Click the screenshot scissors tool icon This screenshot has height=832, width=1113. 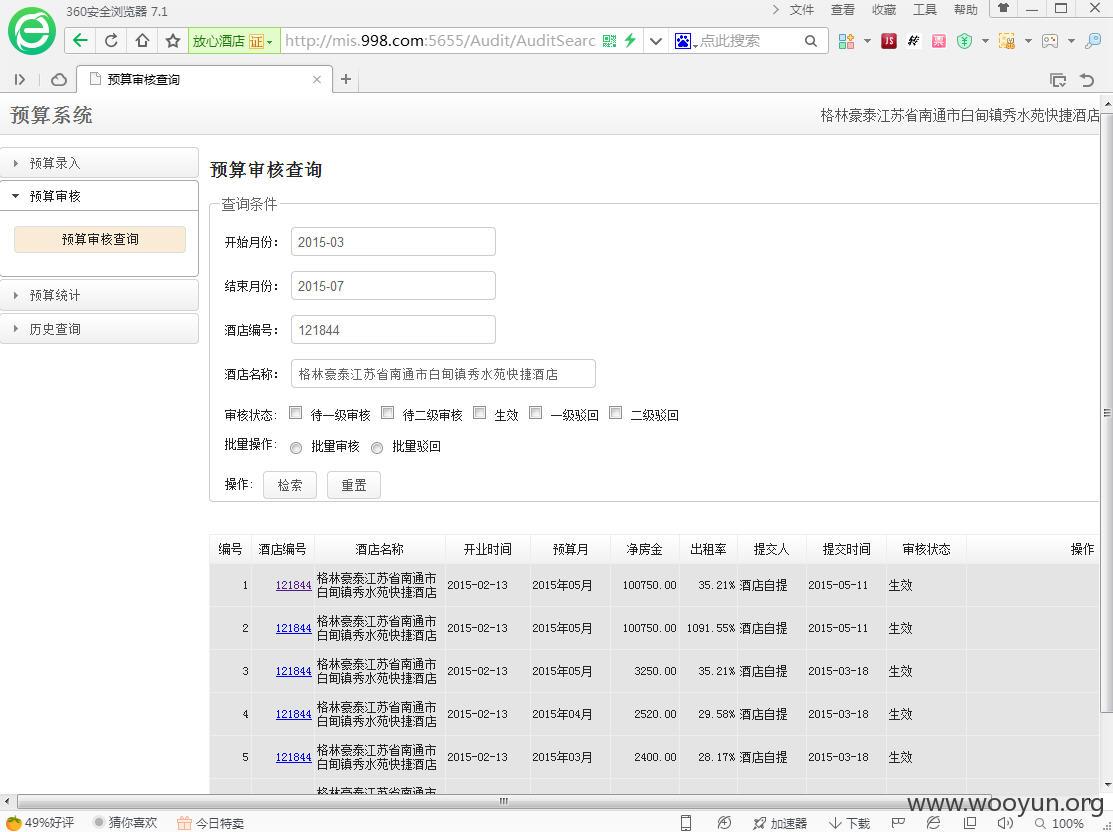pyautogui.click(x=1007, y=41)
